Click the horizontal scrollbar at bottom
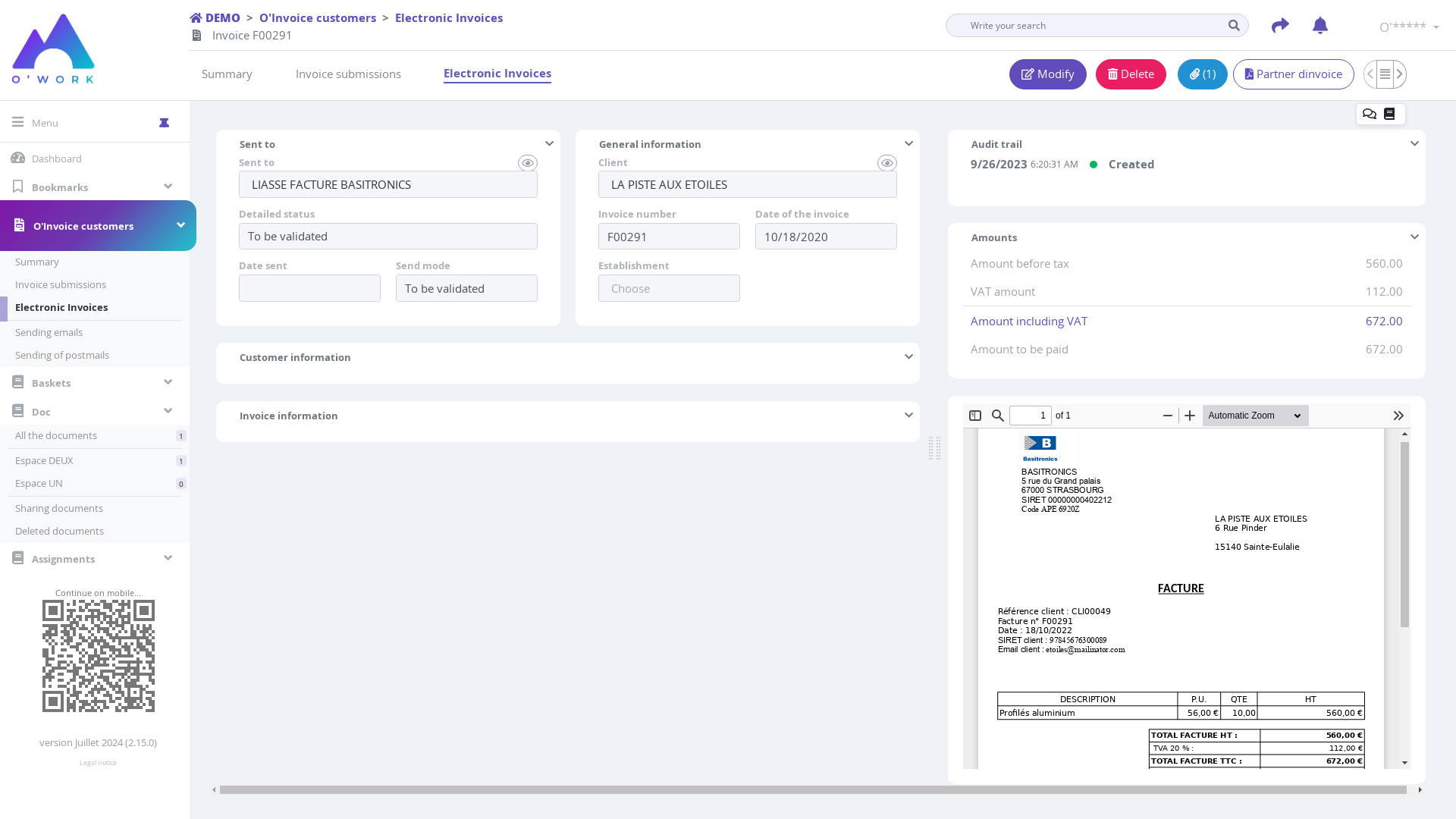This screenshot has width=1456, height=819. 812,790
